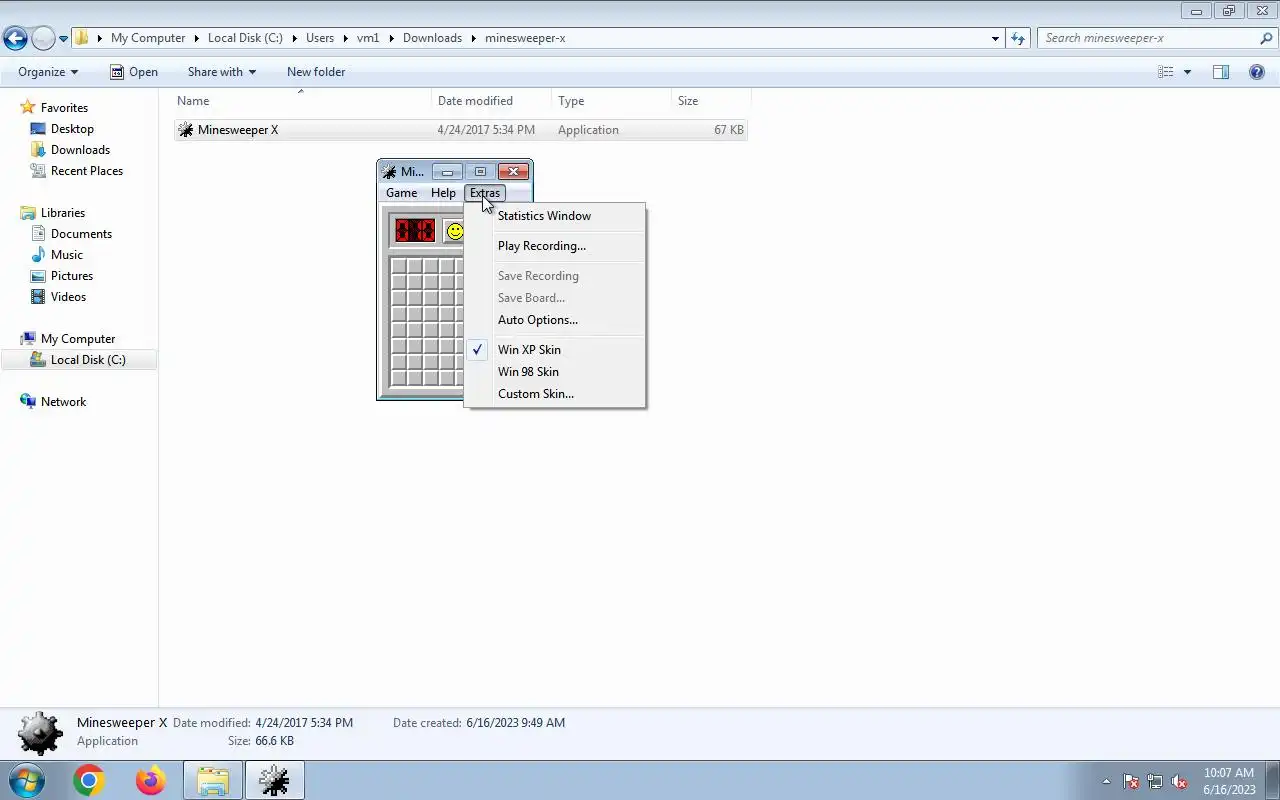Select Recent Places in sidebar
Image resolution: width=1280 pixels, height=800 pixels.
(87, 171)
